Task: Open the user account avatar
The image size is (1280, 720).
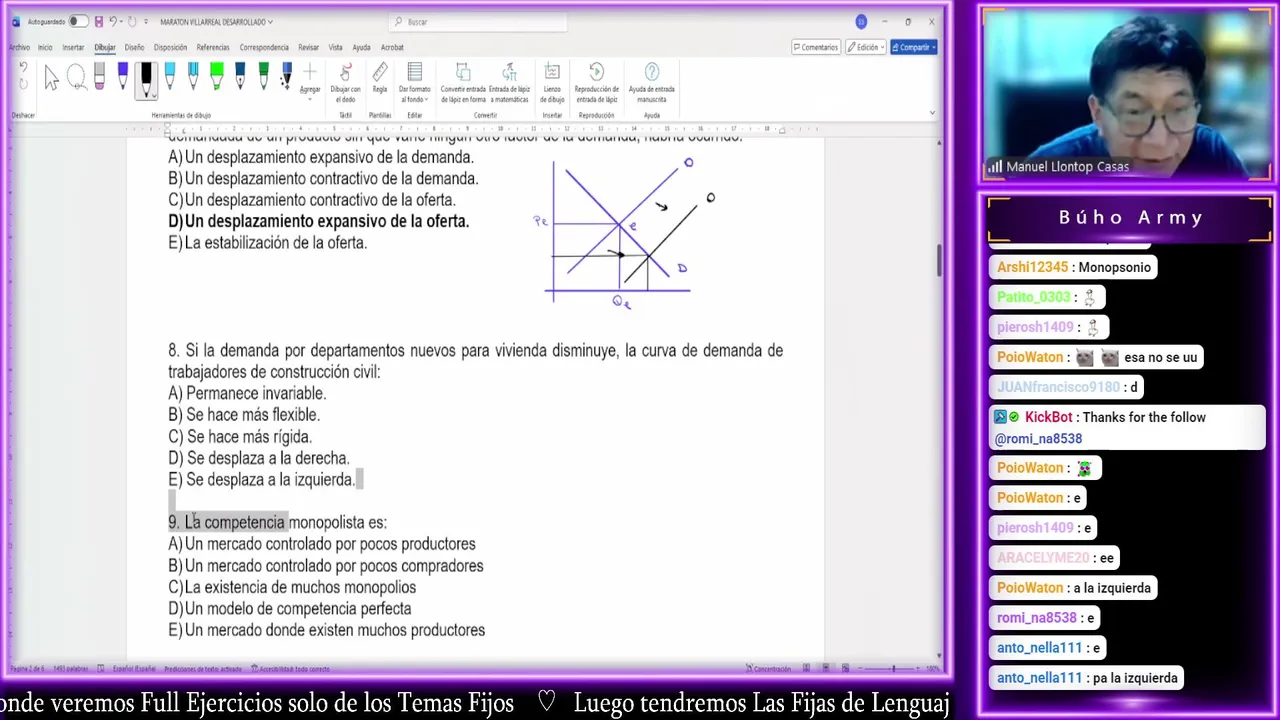Action: pos(861,21)
